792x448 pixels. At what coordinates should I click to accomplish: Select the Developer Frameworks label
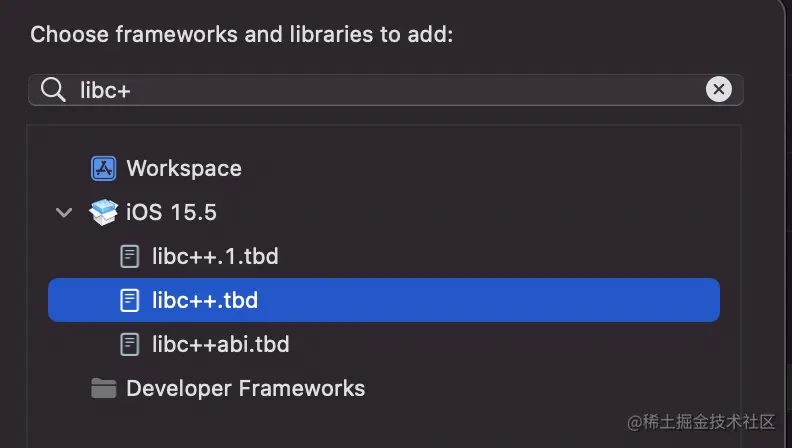(245, 388)
